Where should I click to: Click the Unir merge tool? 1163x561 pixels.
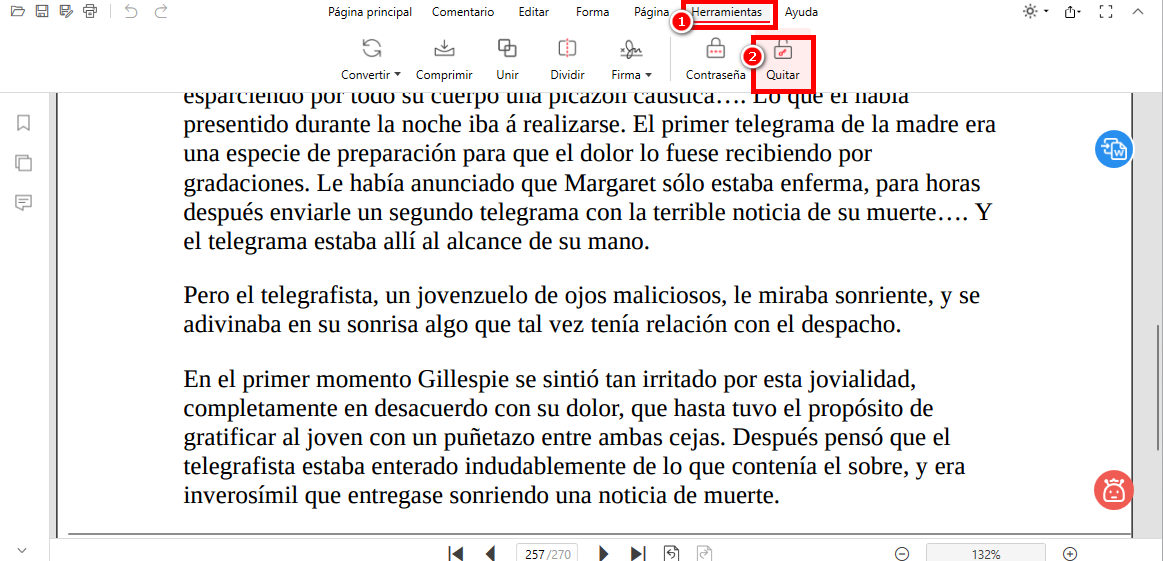507,59
